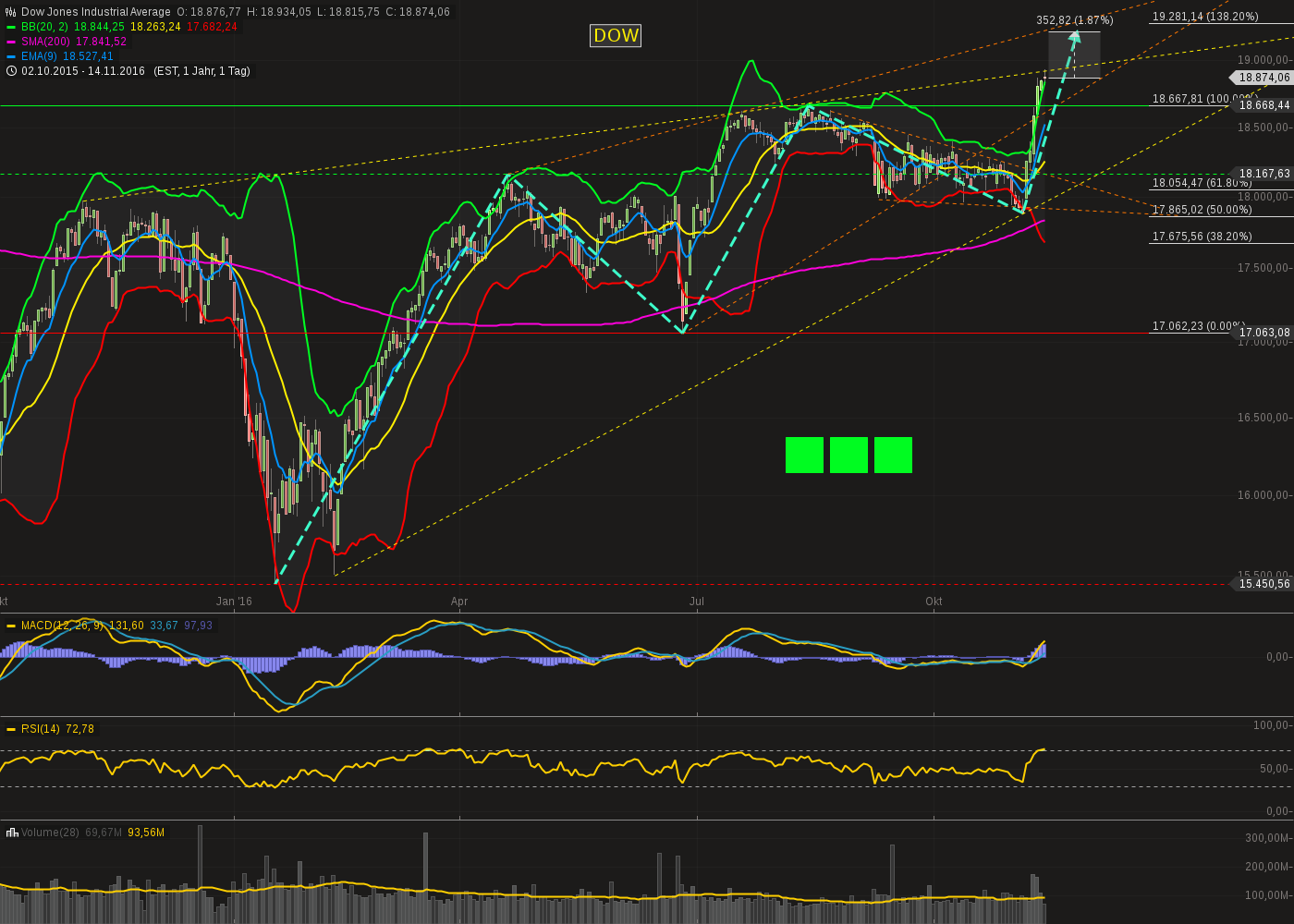Click magenta SMA(200) legend color marker
This screenshot has height=924, width=1294.
coord(11,42)
